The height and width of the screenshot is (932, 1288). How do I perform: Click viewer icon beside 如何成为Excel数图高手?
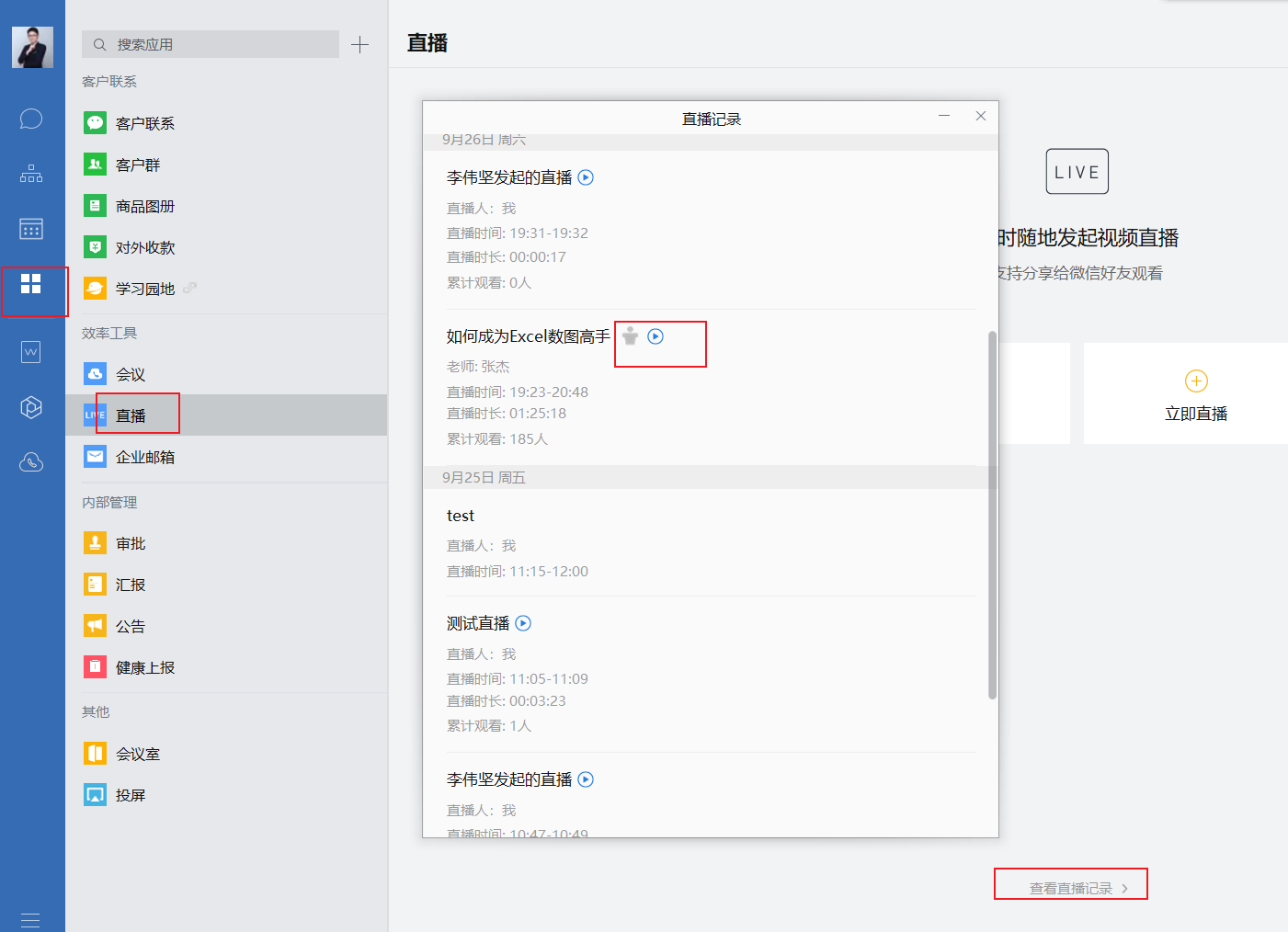point(631,336)
